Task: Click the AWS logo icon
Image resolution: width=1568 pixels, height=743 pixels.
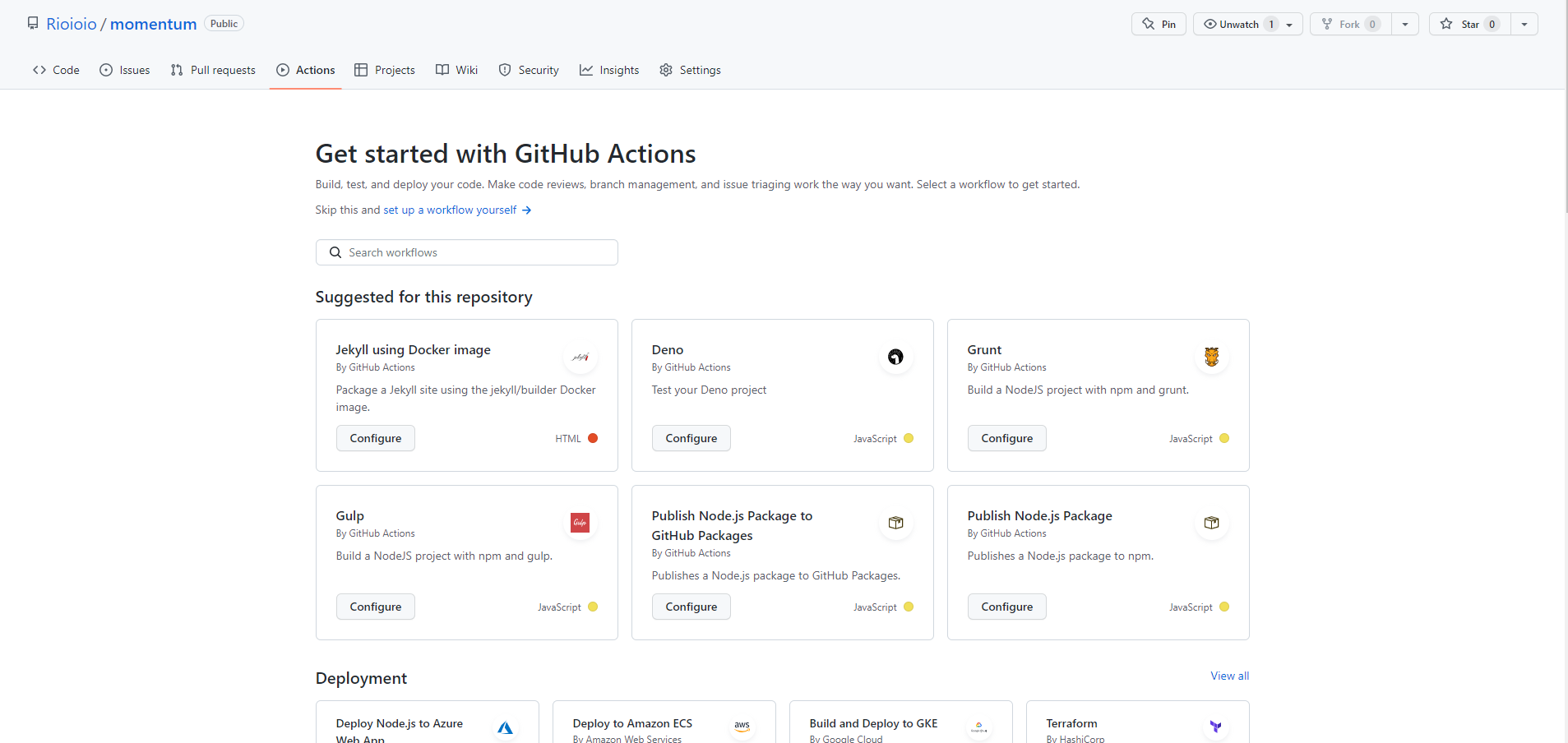Action: 742,727
